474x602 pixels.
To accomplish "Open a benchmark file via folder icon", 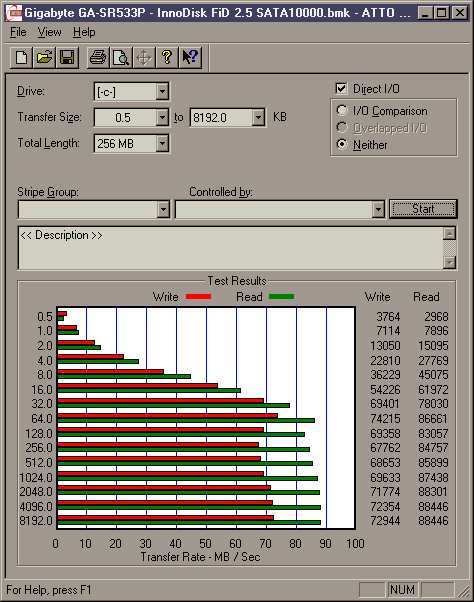I will coord(44,58).
